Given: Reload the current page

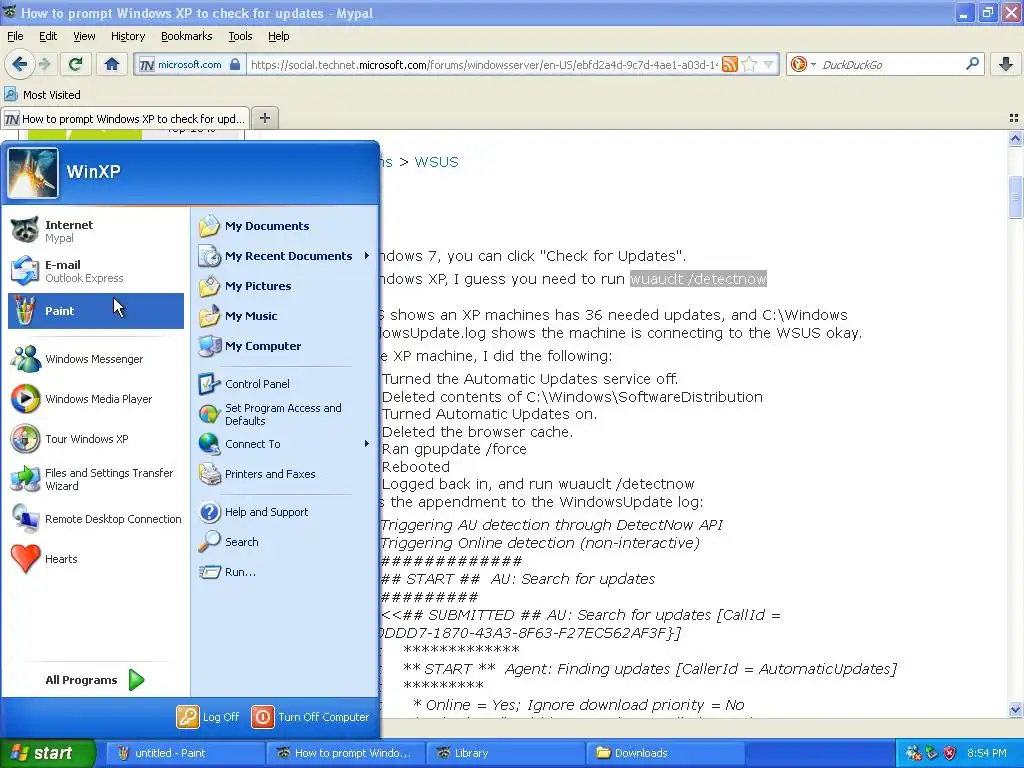Looking at the screenshot, I should [75, 64].
